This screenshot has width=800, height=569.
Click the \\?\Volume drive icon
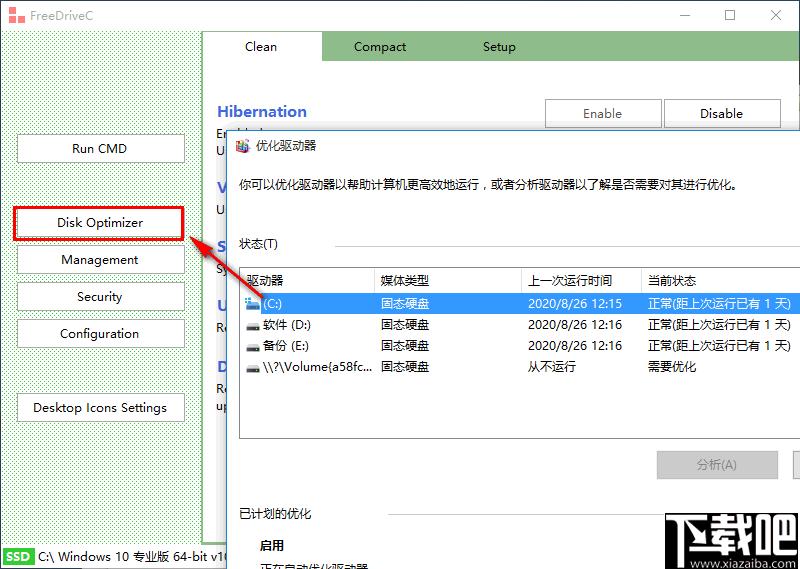pos(253,368)
